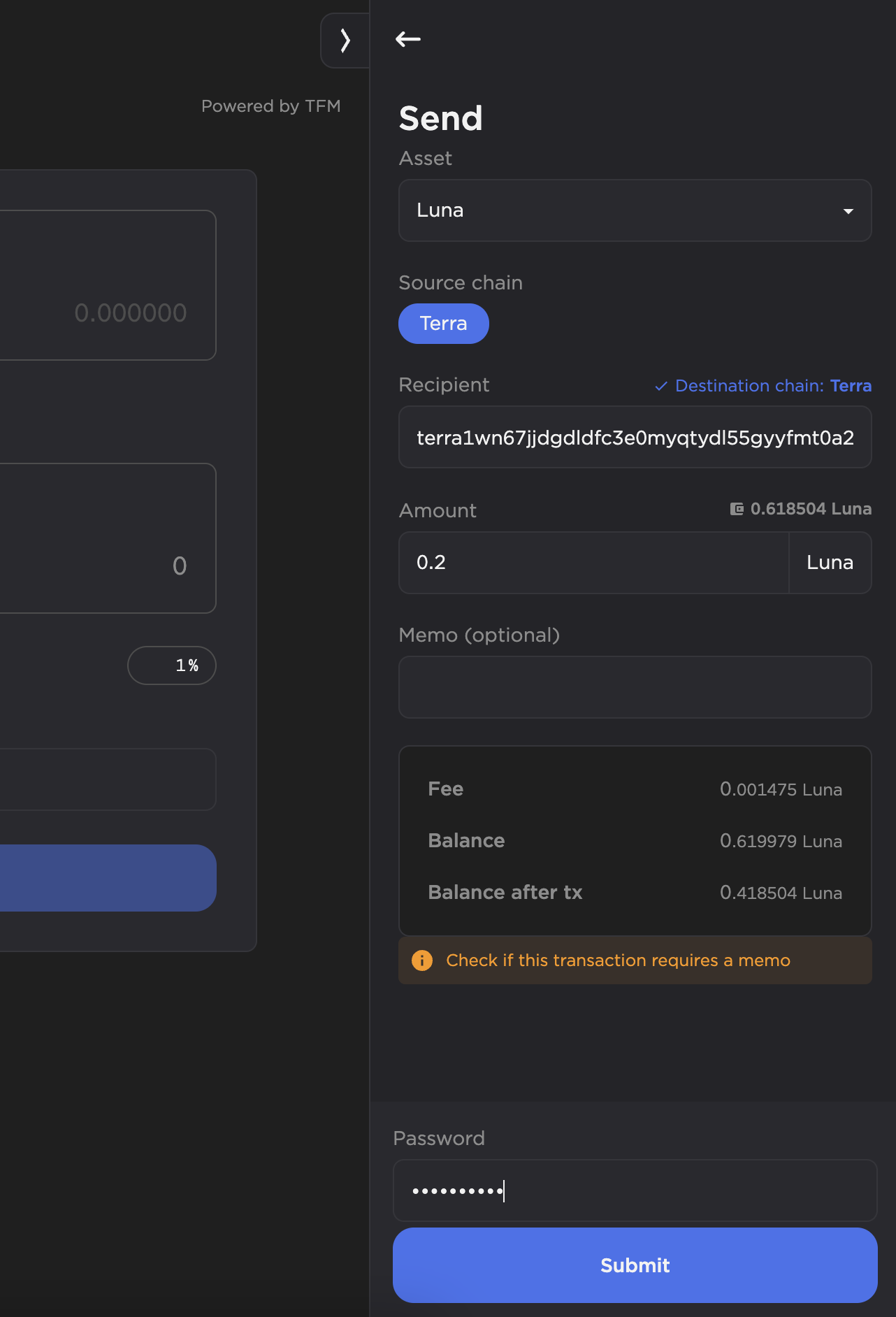Click the Destination chain checkmark icon

click(661, 386)
